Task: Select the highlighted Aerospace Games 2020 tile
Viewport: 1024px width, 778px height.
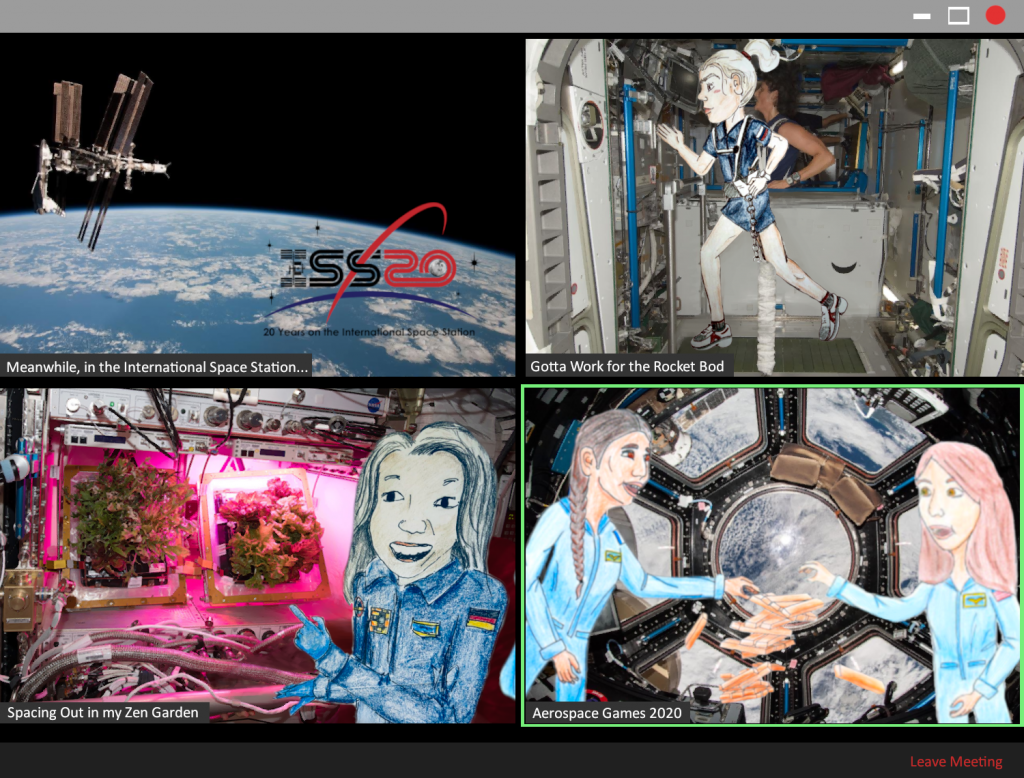Action: point(772,555)
